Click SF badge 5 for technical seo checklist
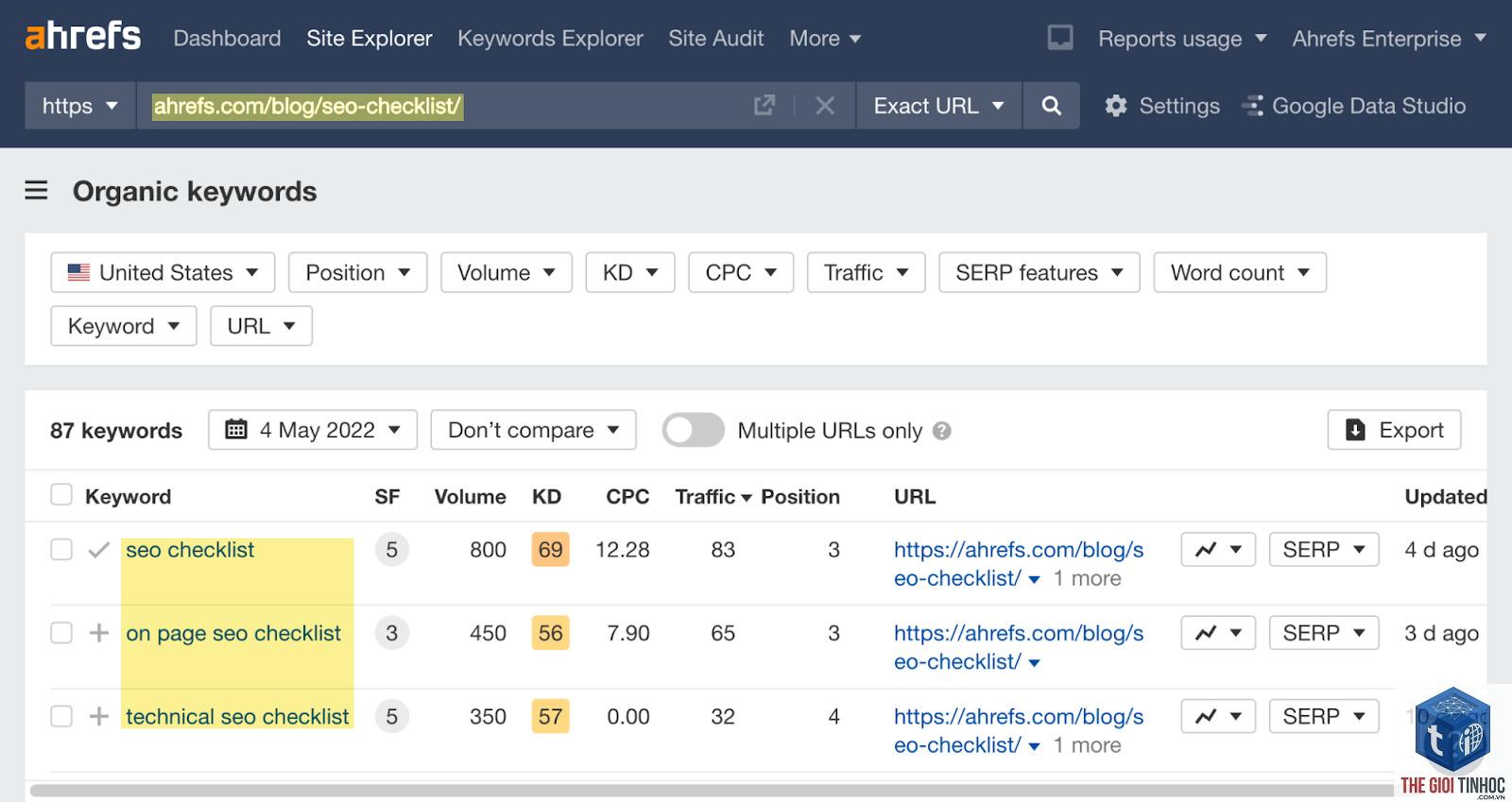 (391, 716)
